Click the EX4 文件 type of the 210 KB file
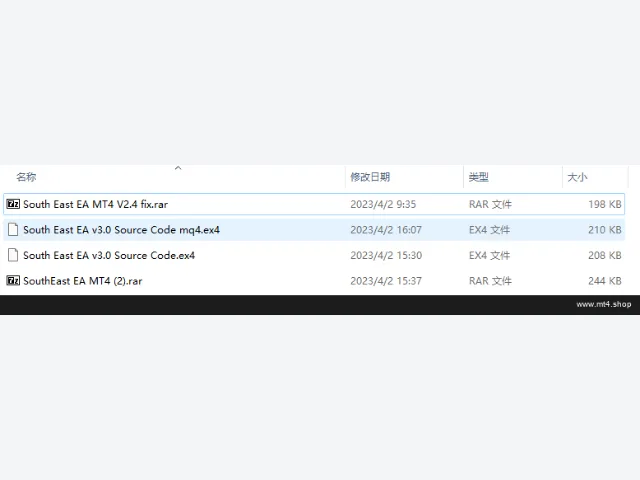The width and height of the screenshot is (640, 480). tap(489, 230)
